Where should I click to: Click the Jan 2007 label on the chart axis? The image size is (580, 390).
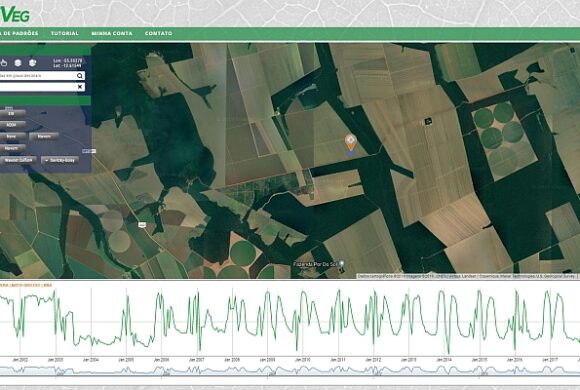pos(197,360)
